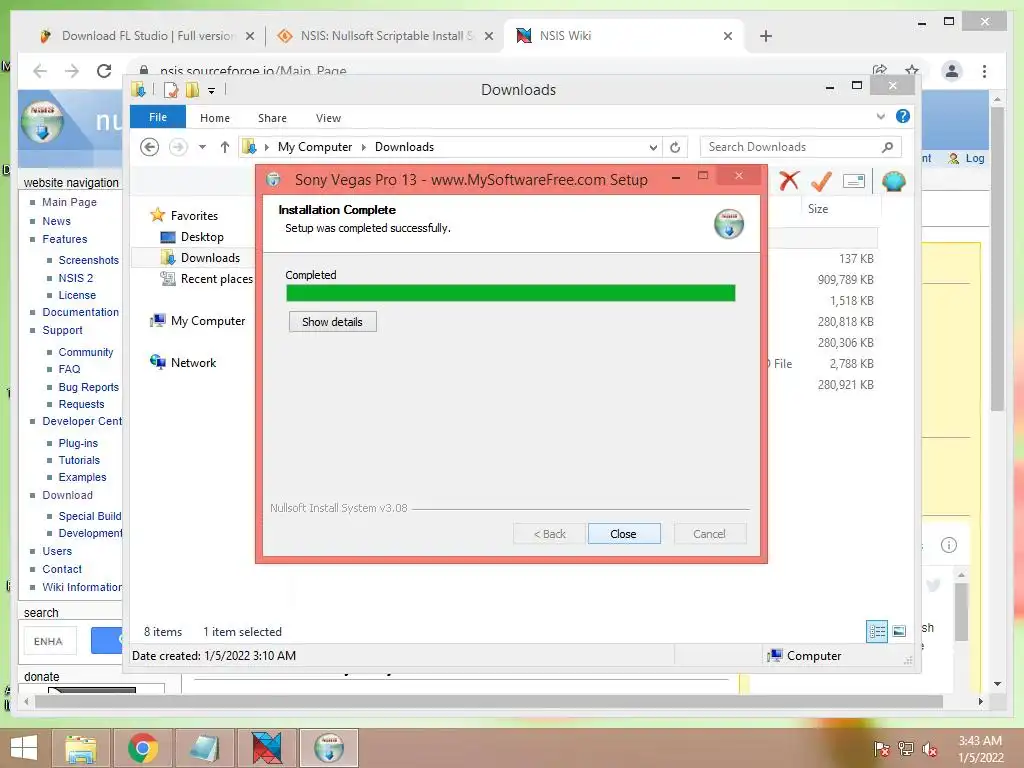The image size is (1024, 768).
Task: Click the search magnifier icon in Explorer
Action: (887, 147)
